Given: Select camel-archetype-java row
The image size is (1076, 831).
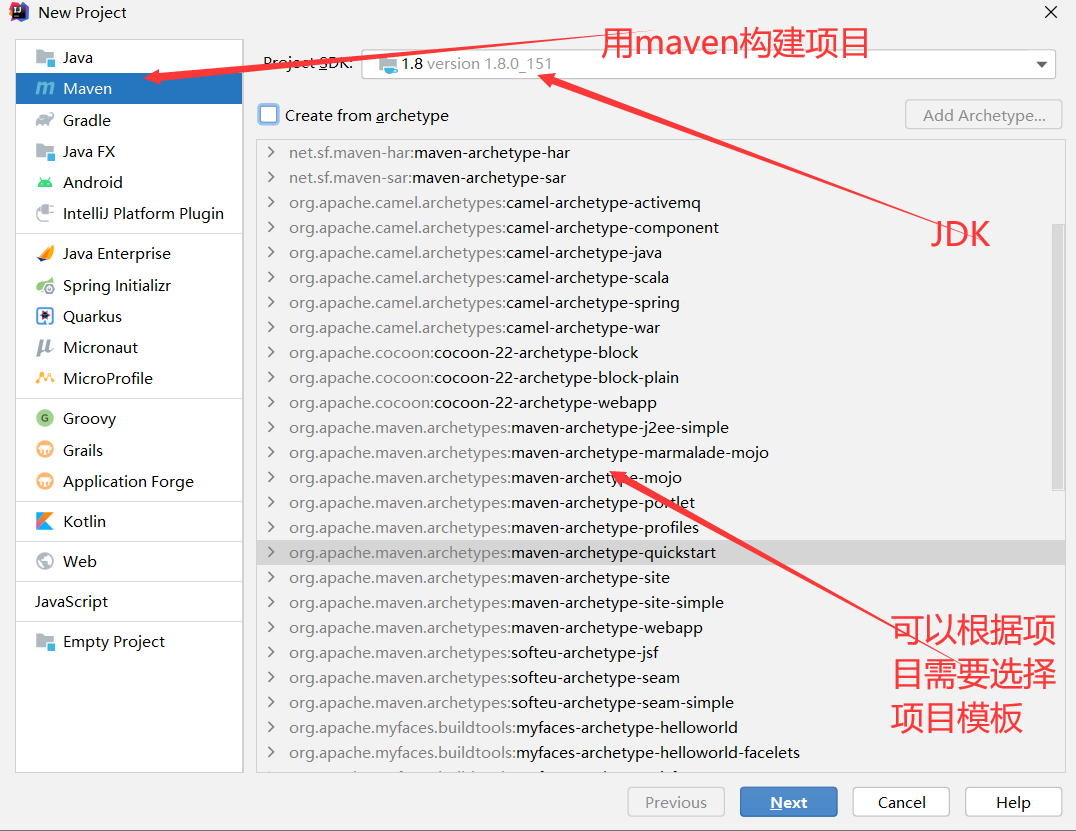Looking at the screenshot, I should pyautogui.click(x=661, y=253).
